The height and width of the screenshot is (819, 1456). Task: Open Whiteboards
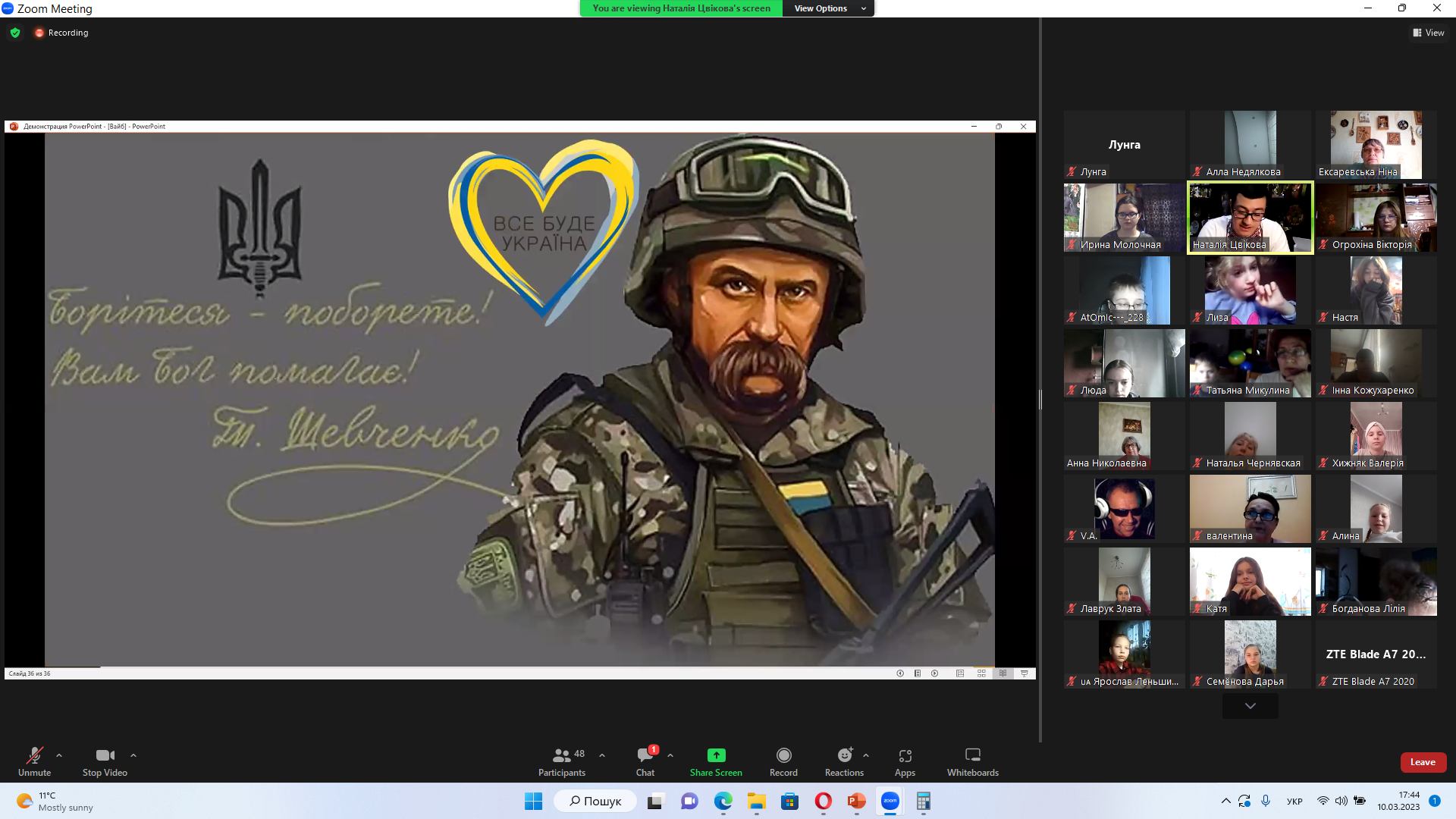(x=973, y=761)
